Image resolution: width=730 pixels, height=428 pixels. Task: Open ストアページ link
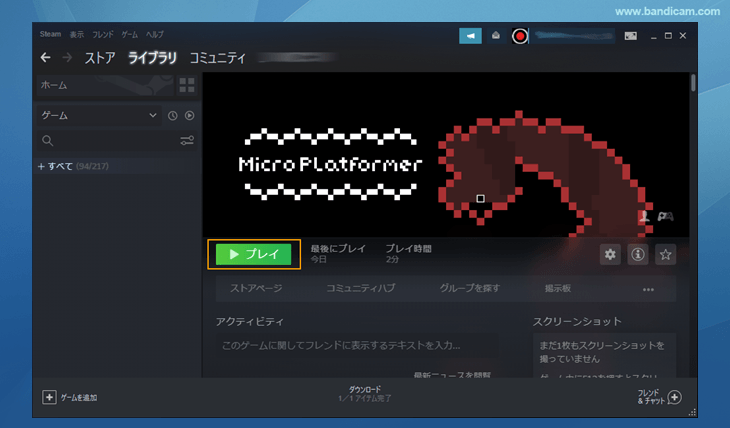click(256, 288)
